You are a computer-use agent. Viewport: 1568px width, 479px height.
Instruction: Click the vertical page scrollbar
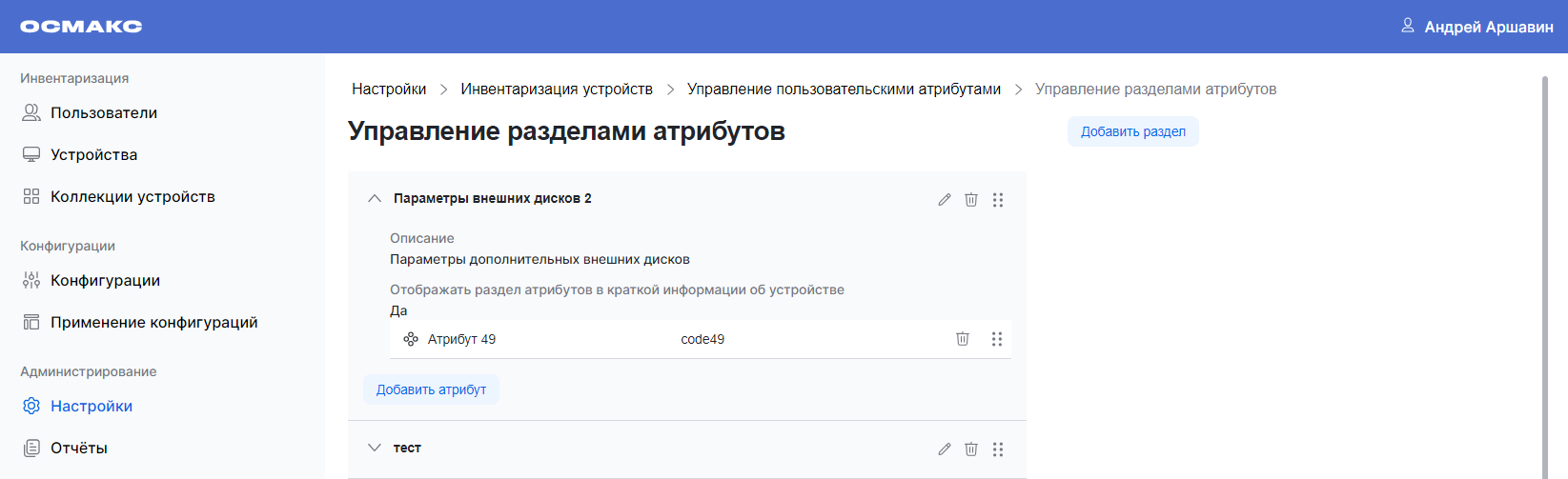[x=1544, y=276]
